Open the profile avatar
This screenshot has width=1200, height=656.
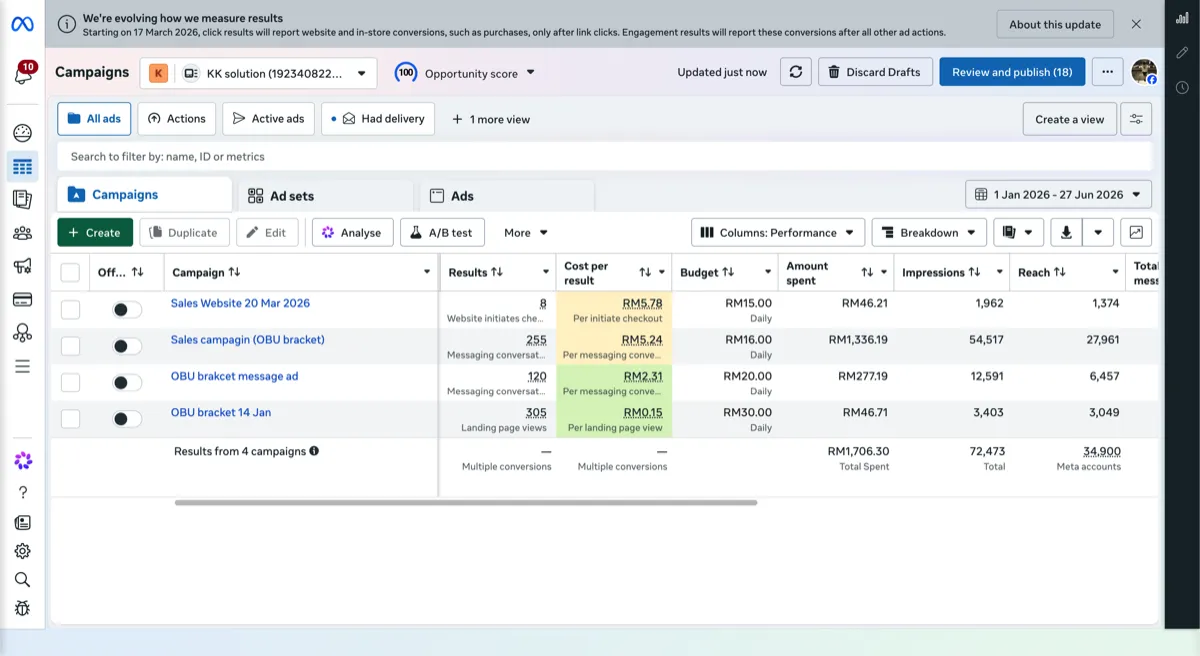[1144, 72]
